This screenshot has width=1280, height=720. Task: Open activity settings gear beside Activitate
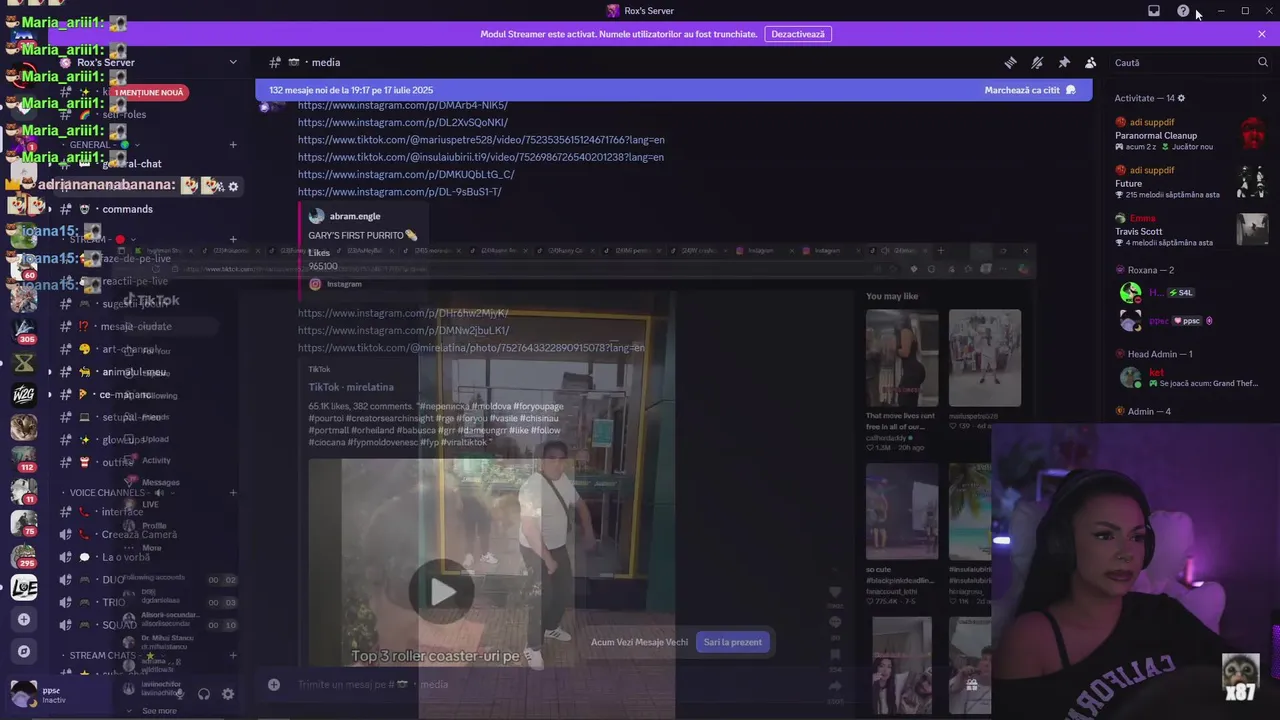point(1181,98)
